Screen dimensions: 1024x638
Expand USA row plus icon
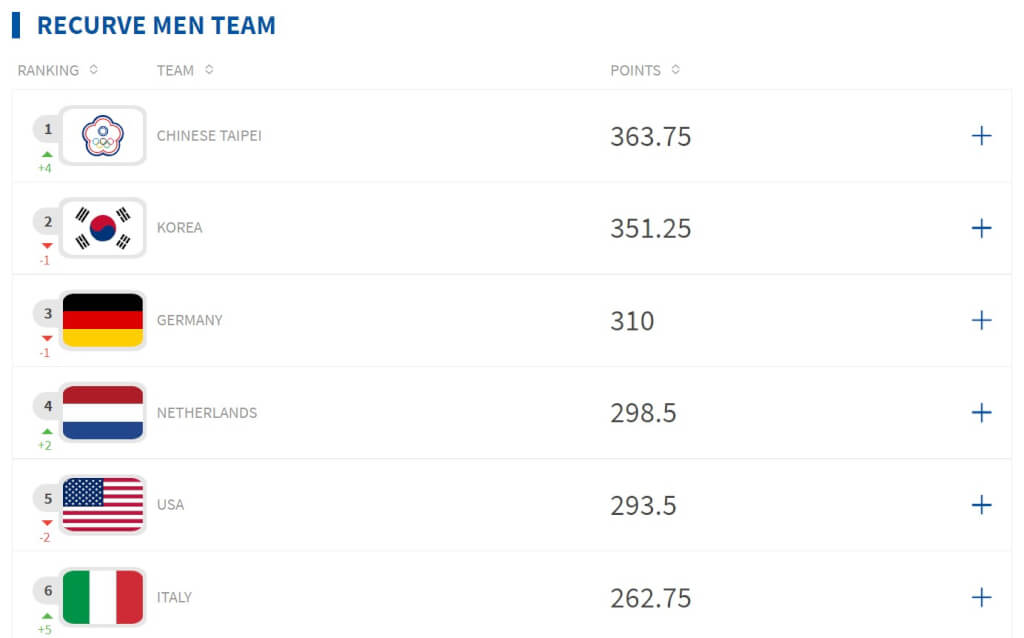[981, 505]
